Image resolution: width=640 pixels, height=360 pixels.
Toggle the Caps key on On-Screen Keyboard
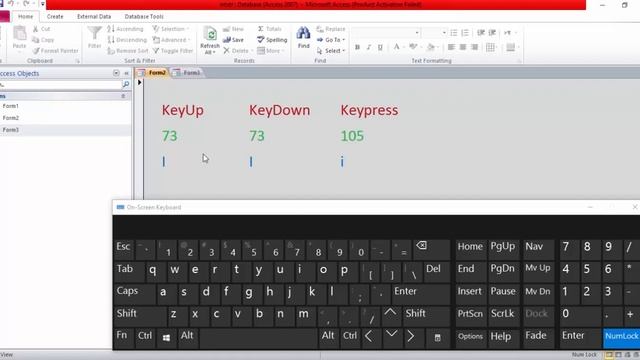click(x=135, y=293)
